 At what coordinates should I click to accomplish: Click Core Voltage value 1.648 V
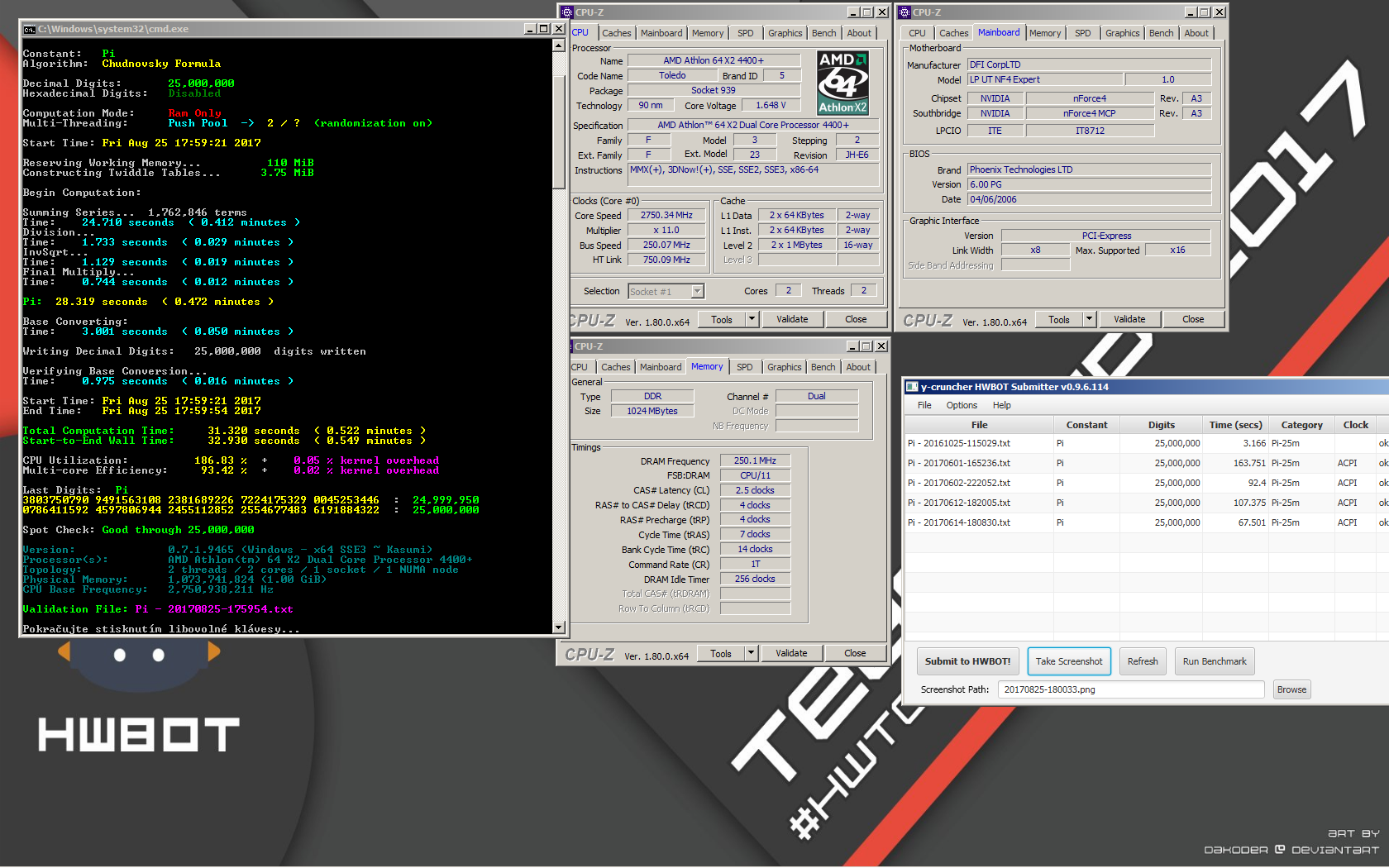pos(771,105)
